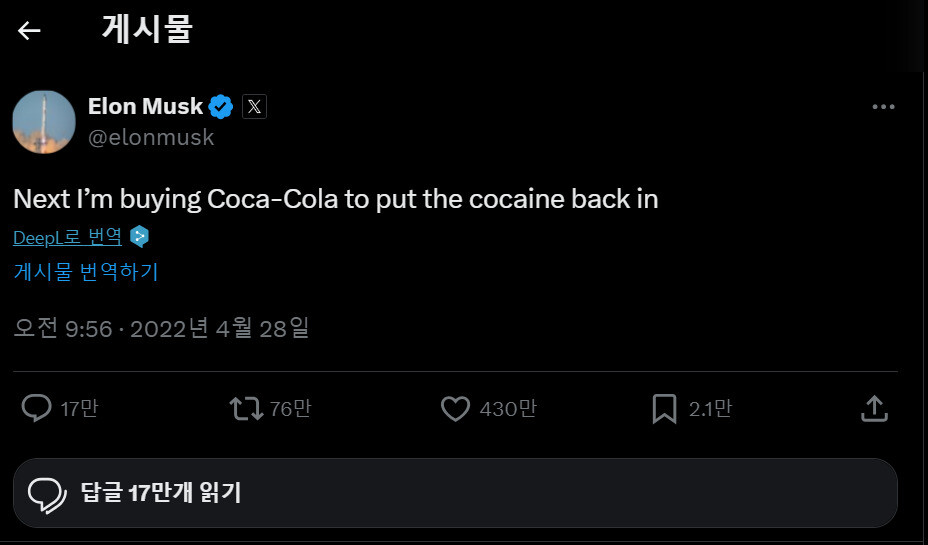This screenshot has height=545, width=928.
Task: Open the DeepL로 번역 link
Action: 67,237
